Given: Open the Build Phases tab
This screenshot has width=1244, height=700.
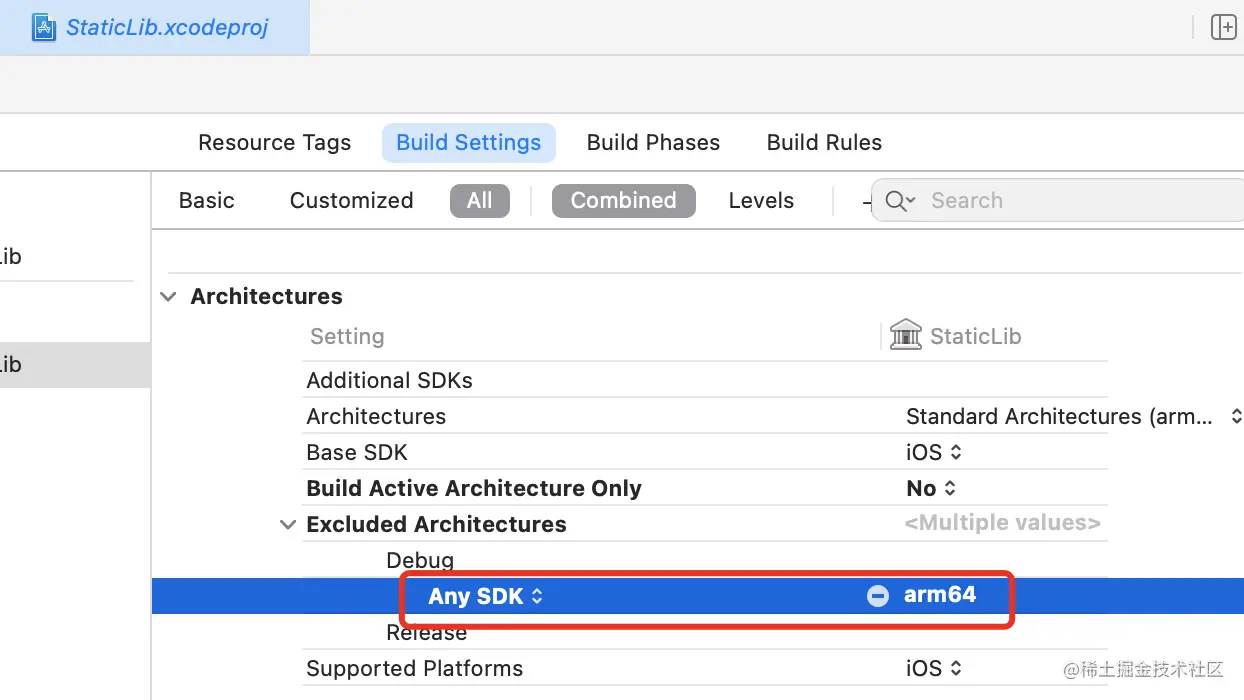Looking at the screenshot, I should coord(653,143).
